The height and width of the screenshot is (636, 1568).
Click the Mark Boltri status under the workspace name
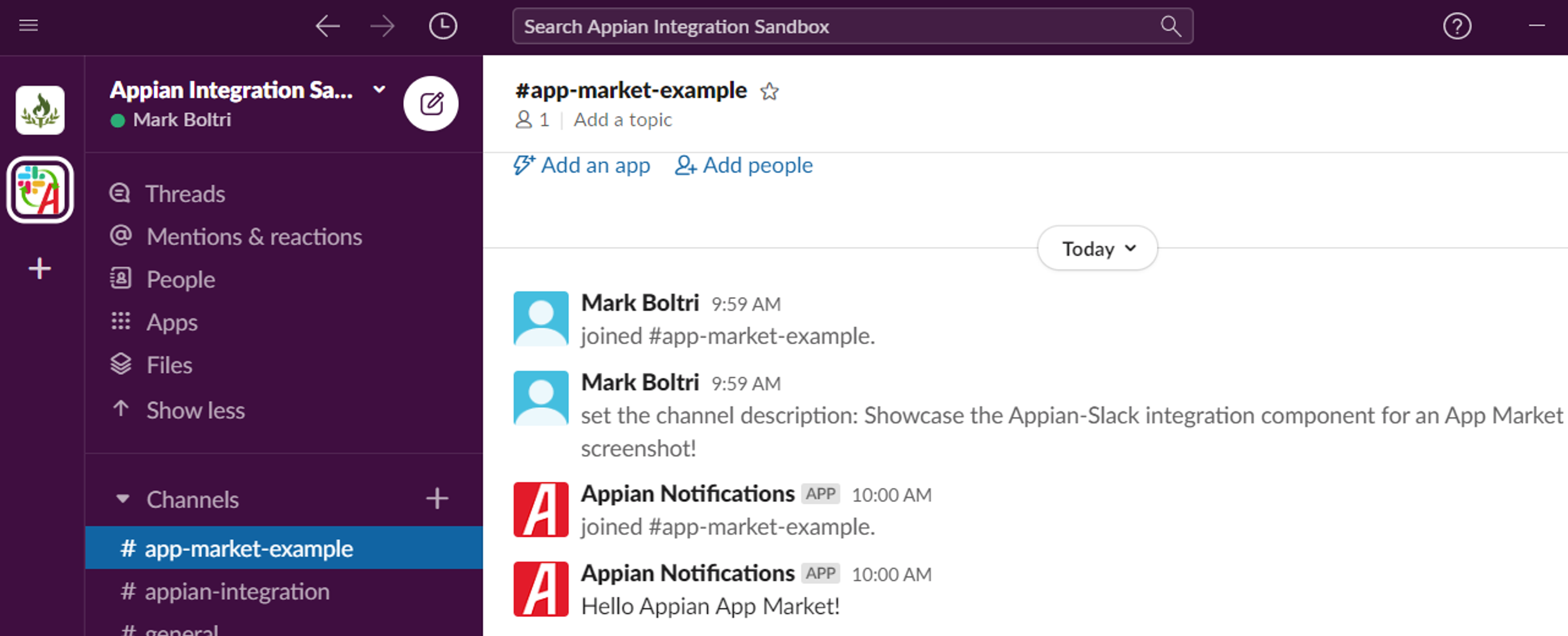pos(170,120)
